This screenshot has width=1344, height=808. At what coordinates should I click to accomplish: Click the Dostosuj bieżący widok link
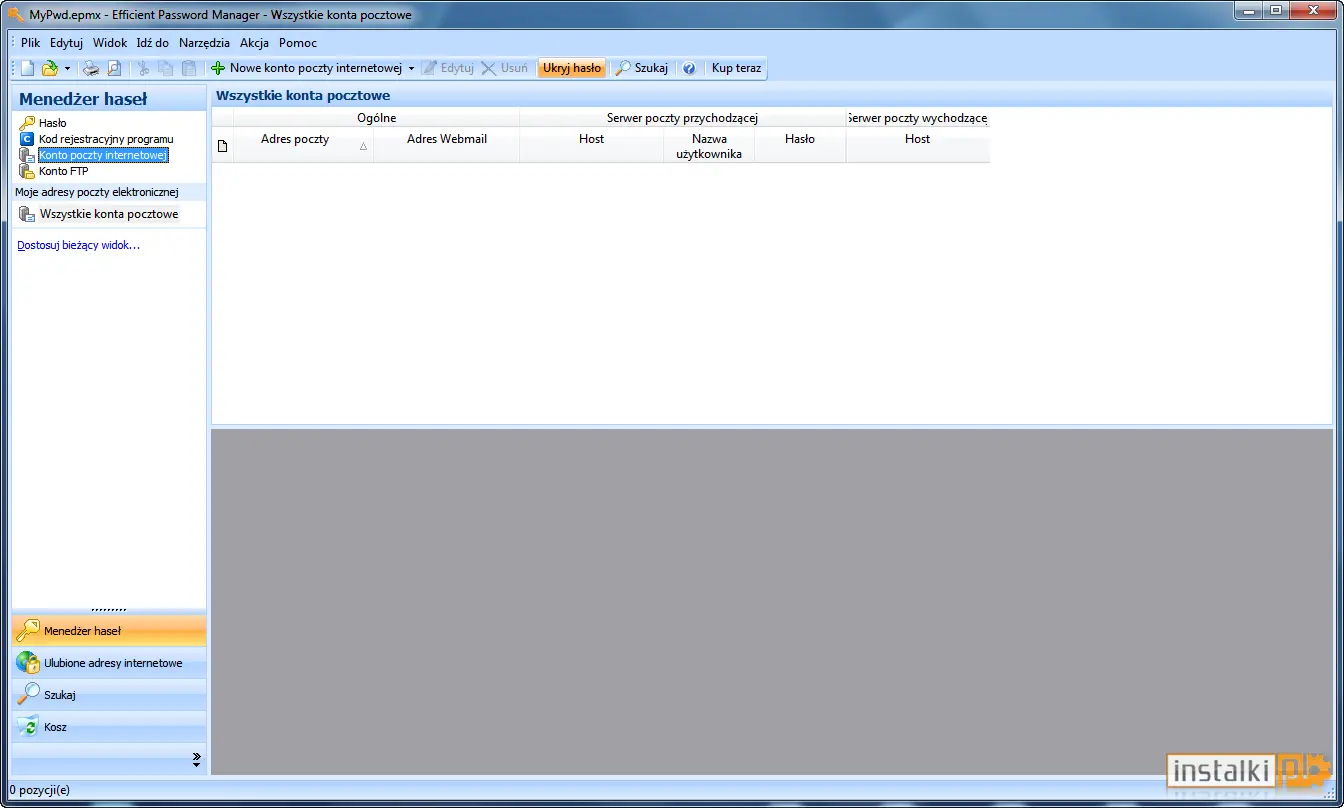pos(78,245)
